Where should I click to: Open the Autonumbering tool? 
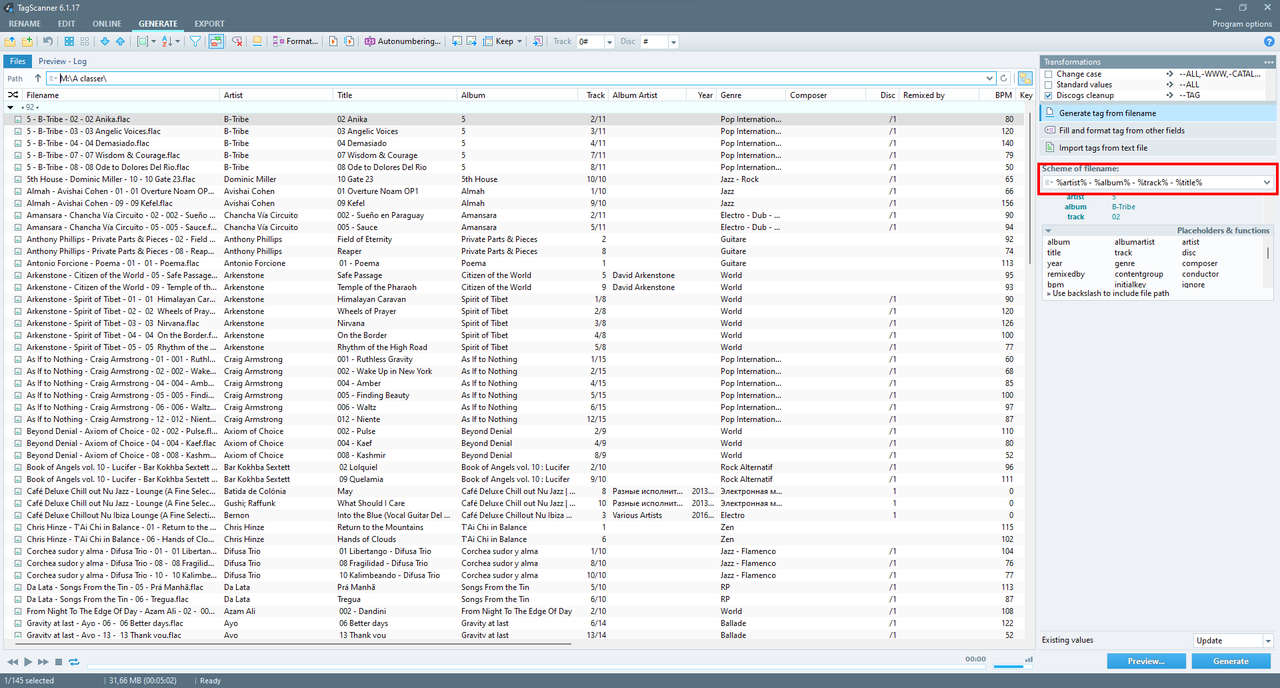pos(402,42)
